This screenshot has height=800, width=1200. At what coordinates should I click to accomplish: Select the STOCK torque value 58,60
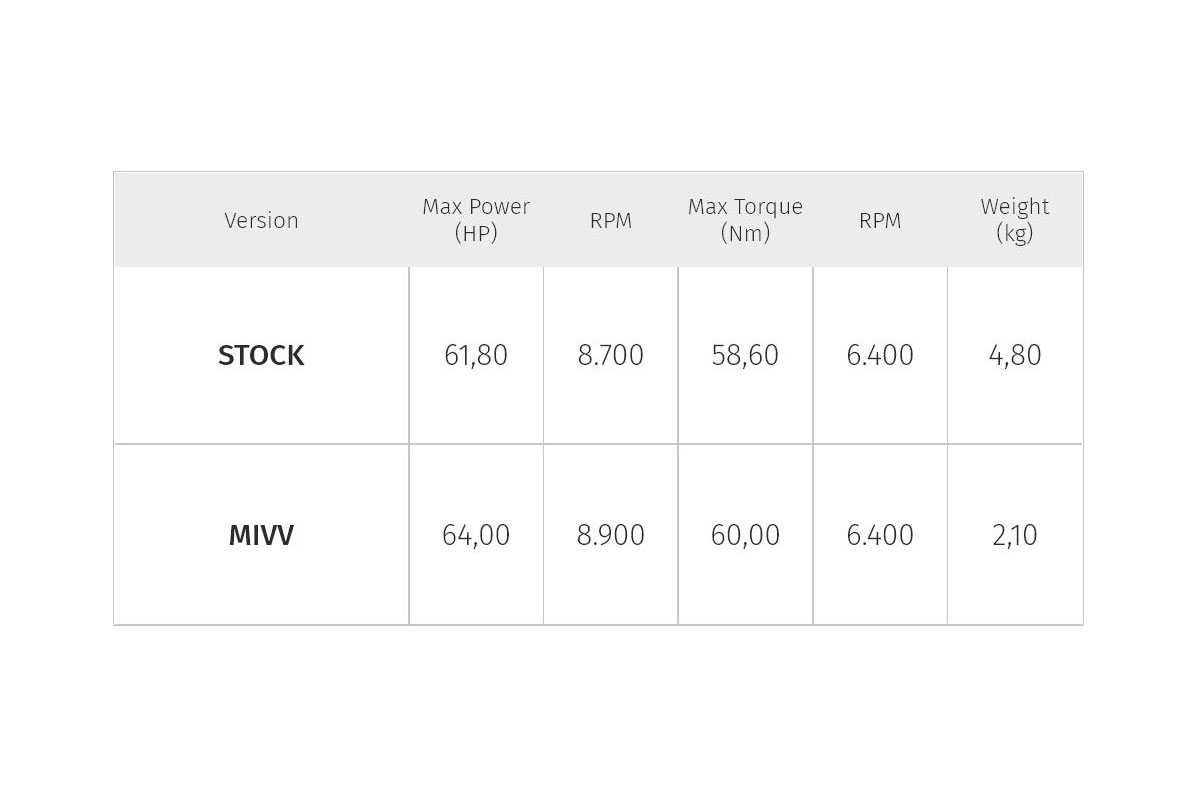745,356
